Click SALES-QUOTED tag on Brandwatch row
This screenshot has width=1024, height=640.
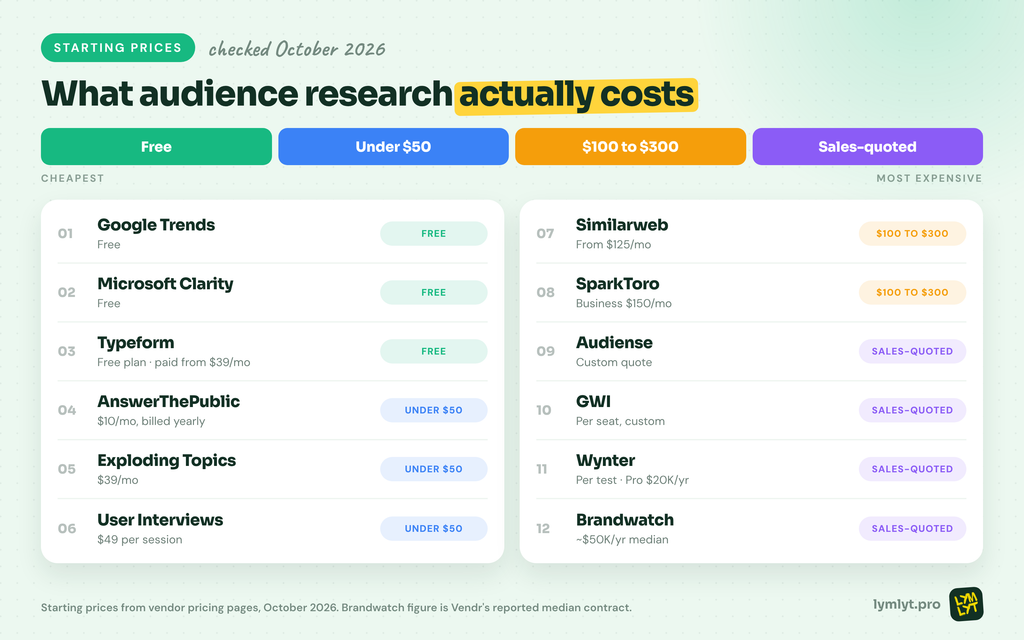pyautogui.click(x=912, y=528)
